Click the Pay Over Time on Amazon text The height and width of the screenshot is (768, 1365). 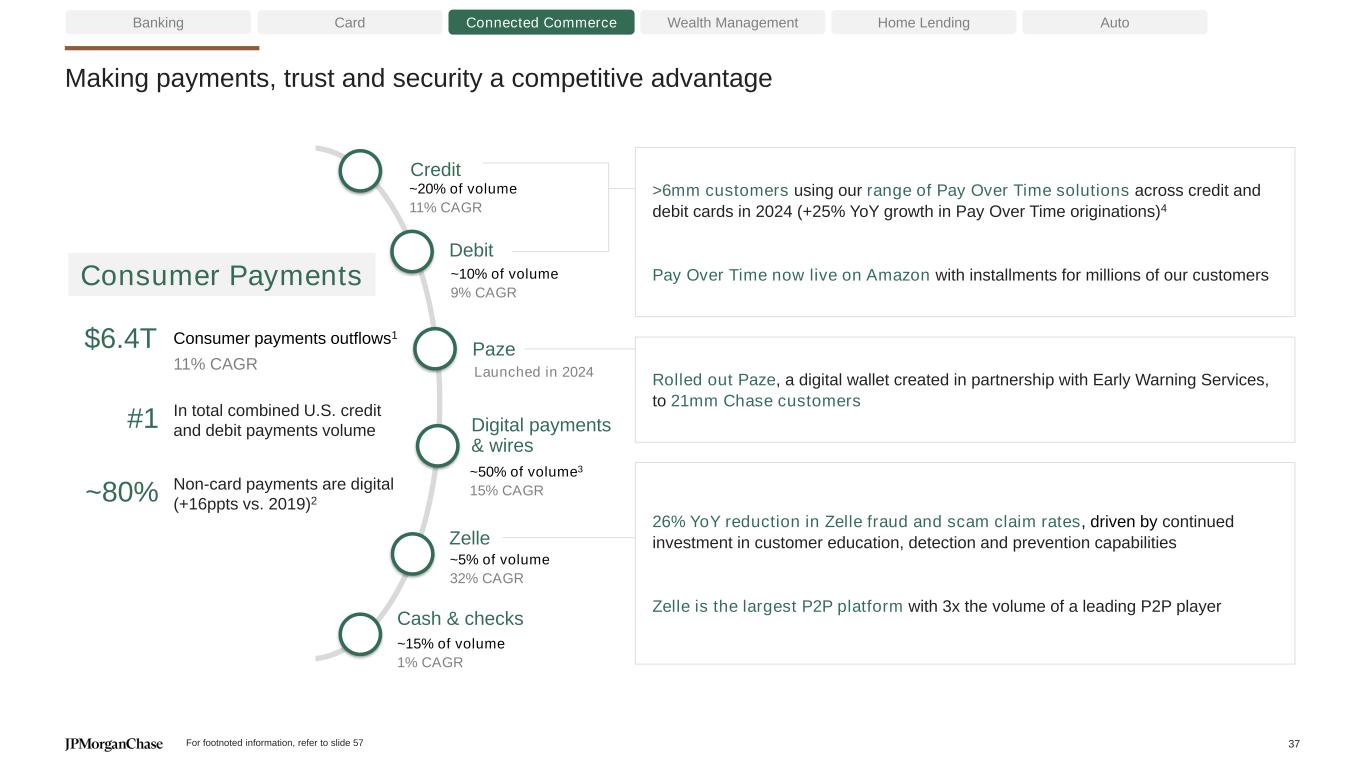coord(791,275)
